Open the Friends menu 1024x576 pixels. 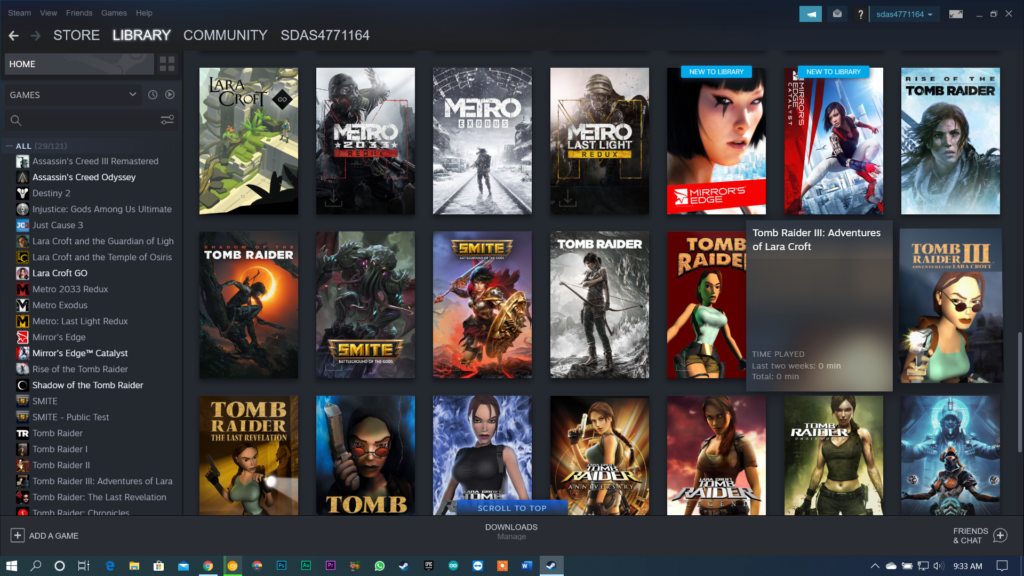(x=79, y=13)
